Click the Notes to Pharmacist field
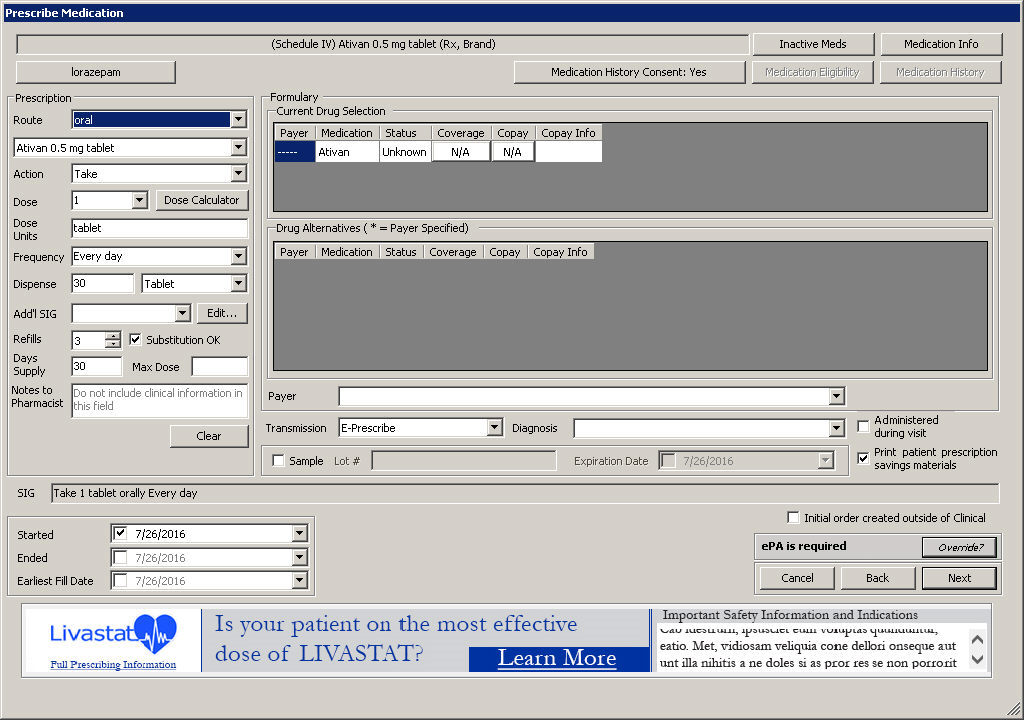 tap(159, 400)
